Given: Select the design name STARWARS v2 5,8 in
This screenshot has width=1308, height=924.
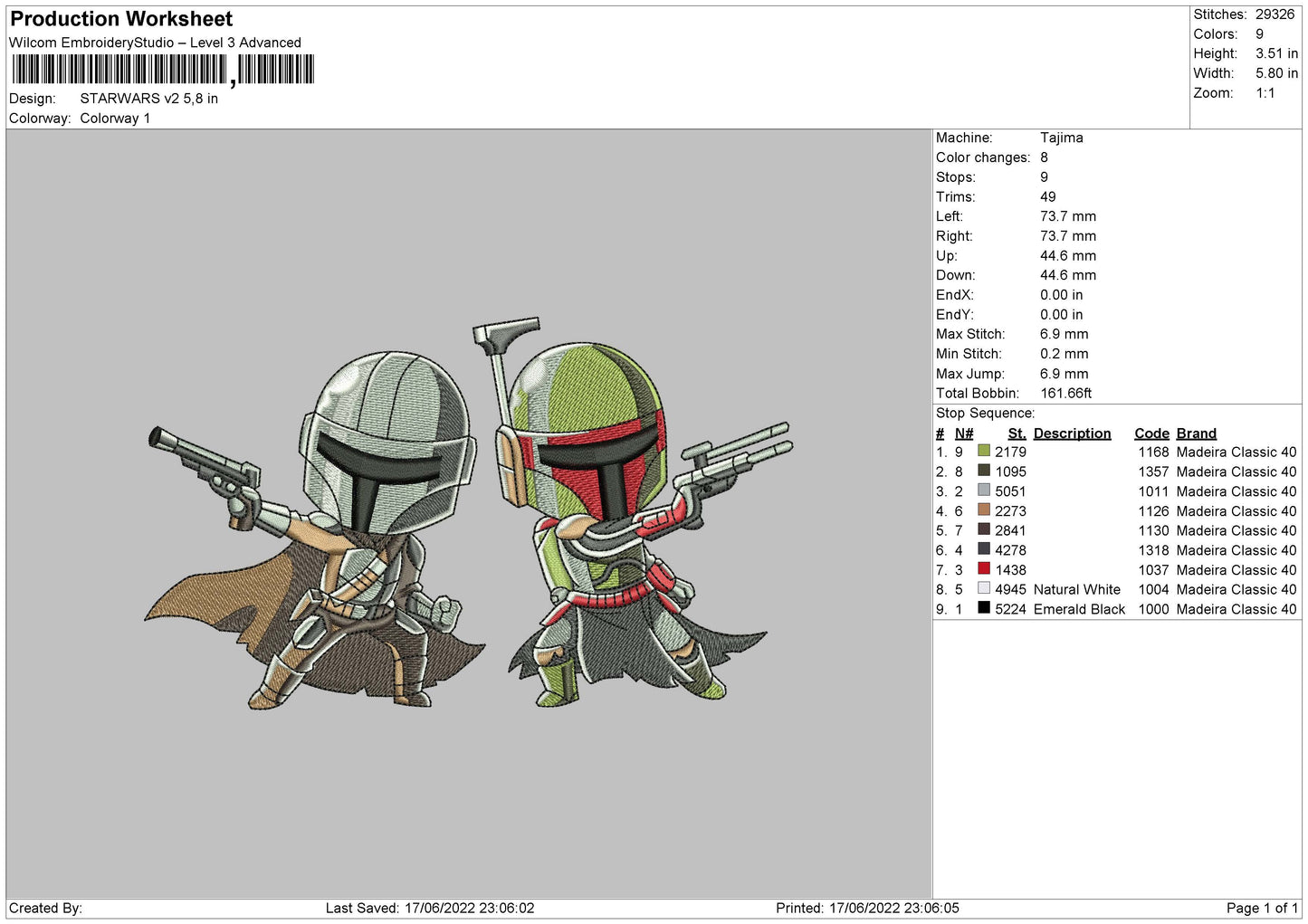Looking at the screenshot, I should 148,99.
